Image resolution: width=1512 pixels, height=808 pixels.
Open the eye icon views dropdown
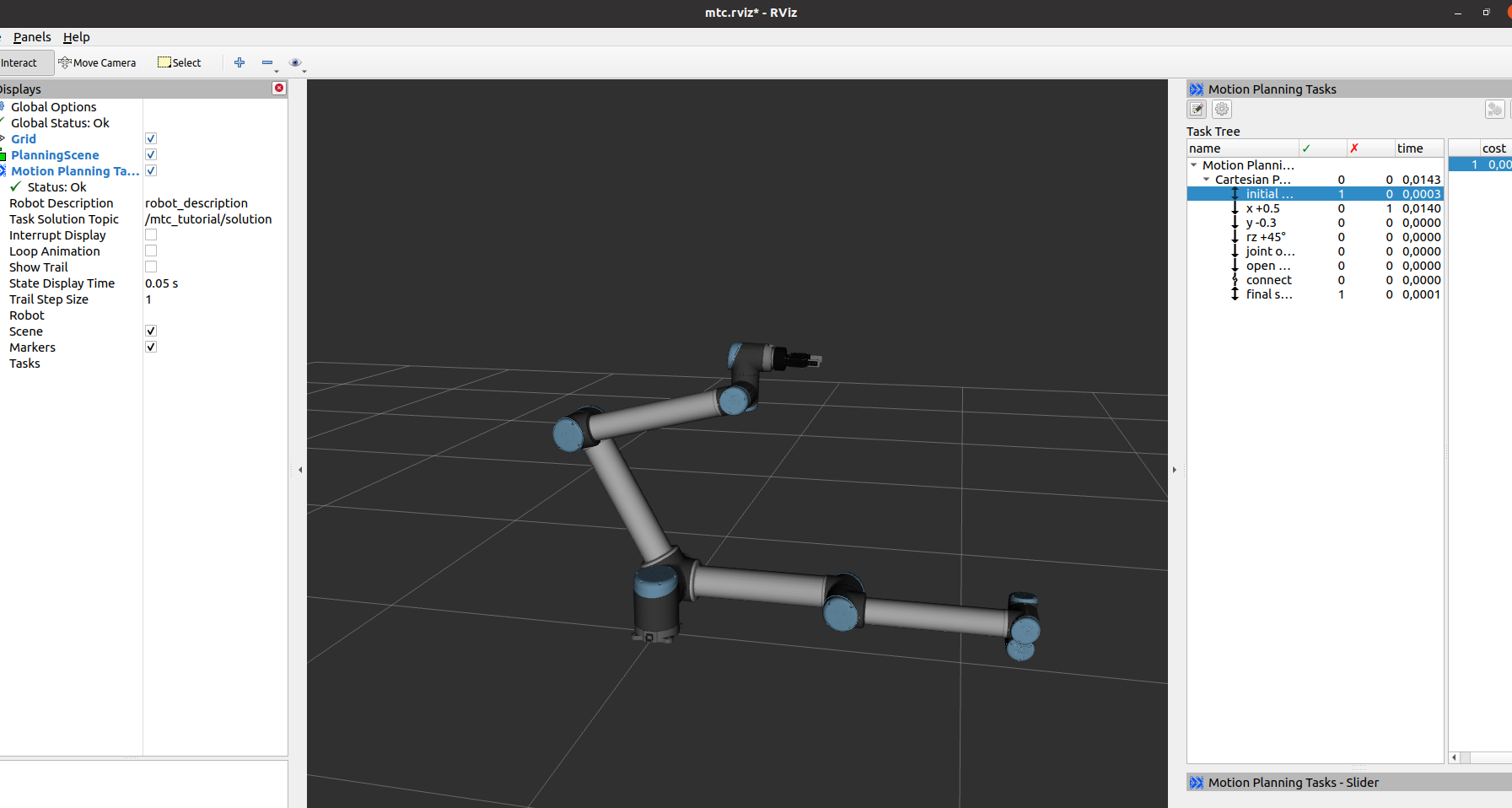click(295, 62)
